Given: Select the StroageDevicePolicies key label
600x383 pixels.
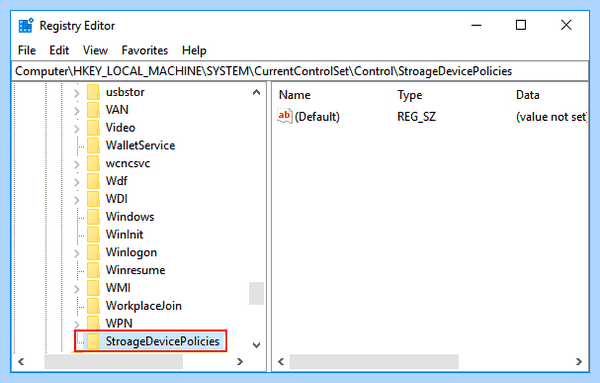Looking at the screenshot, I should [x=163, y=341].
